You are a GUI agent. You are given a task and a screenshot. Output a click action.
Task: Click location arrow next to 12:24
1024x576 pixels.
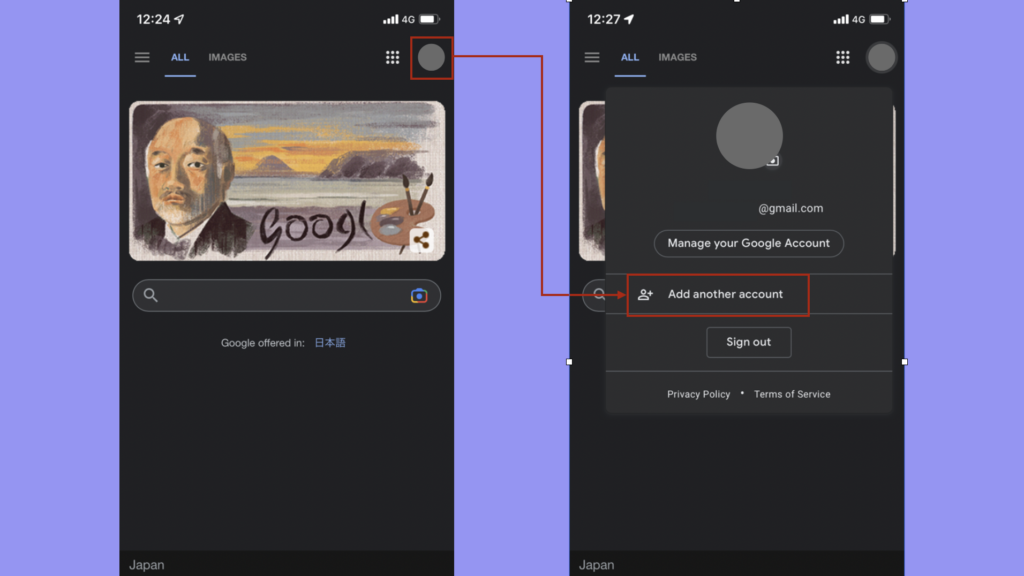click(x=179, y=20)
